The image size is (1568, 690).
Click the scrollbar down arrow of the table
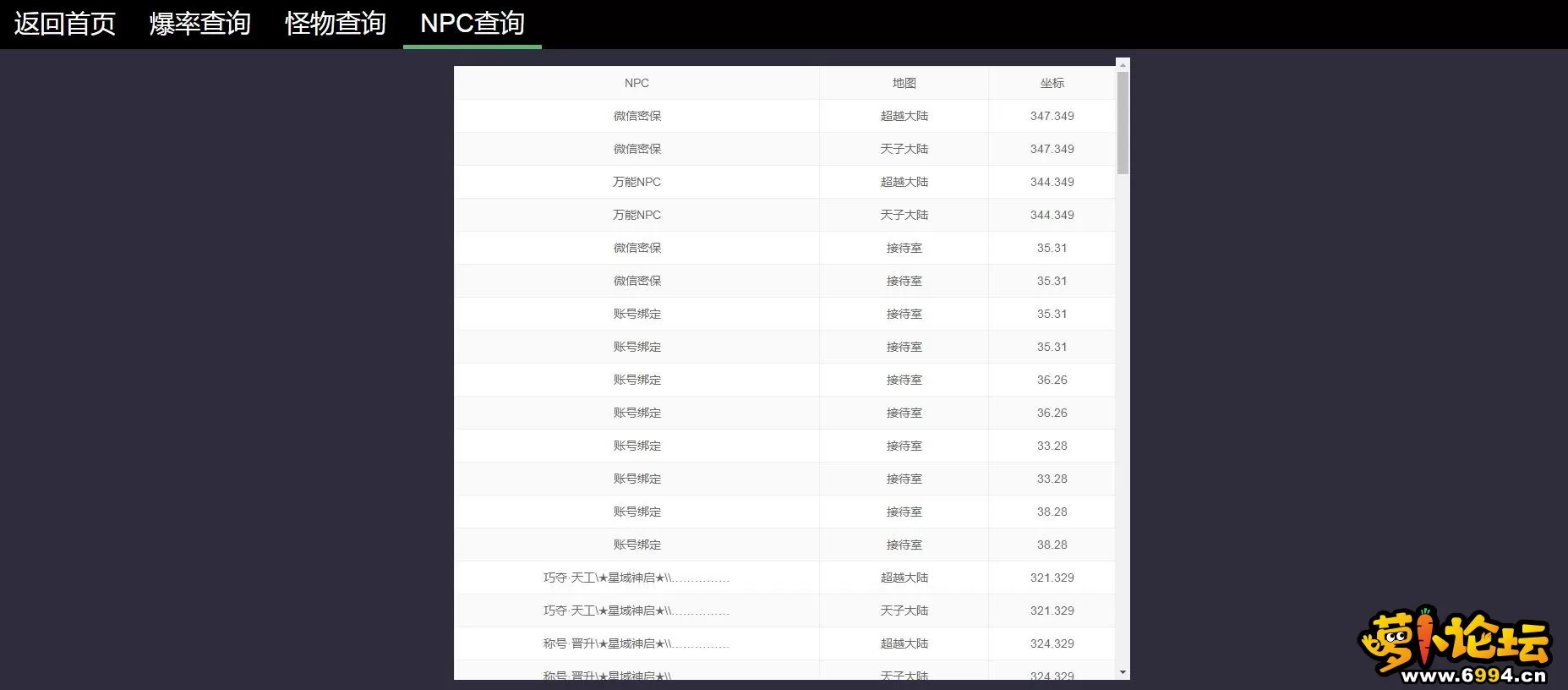coord(1123,673)
